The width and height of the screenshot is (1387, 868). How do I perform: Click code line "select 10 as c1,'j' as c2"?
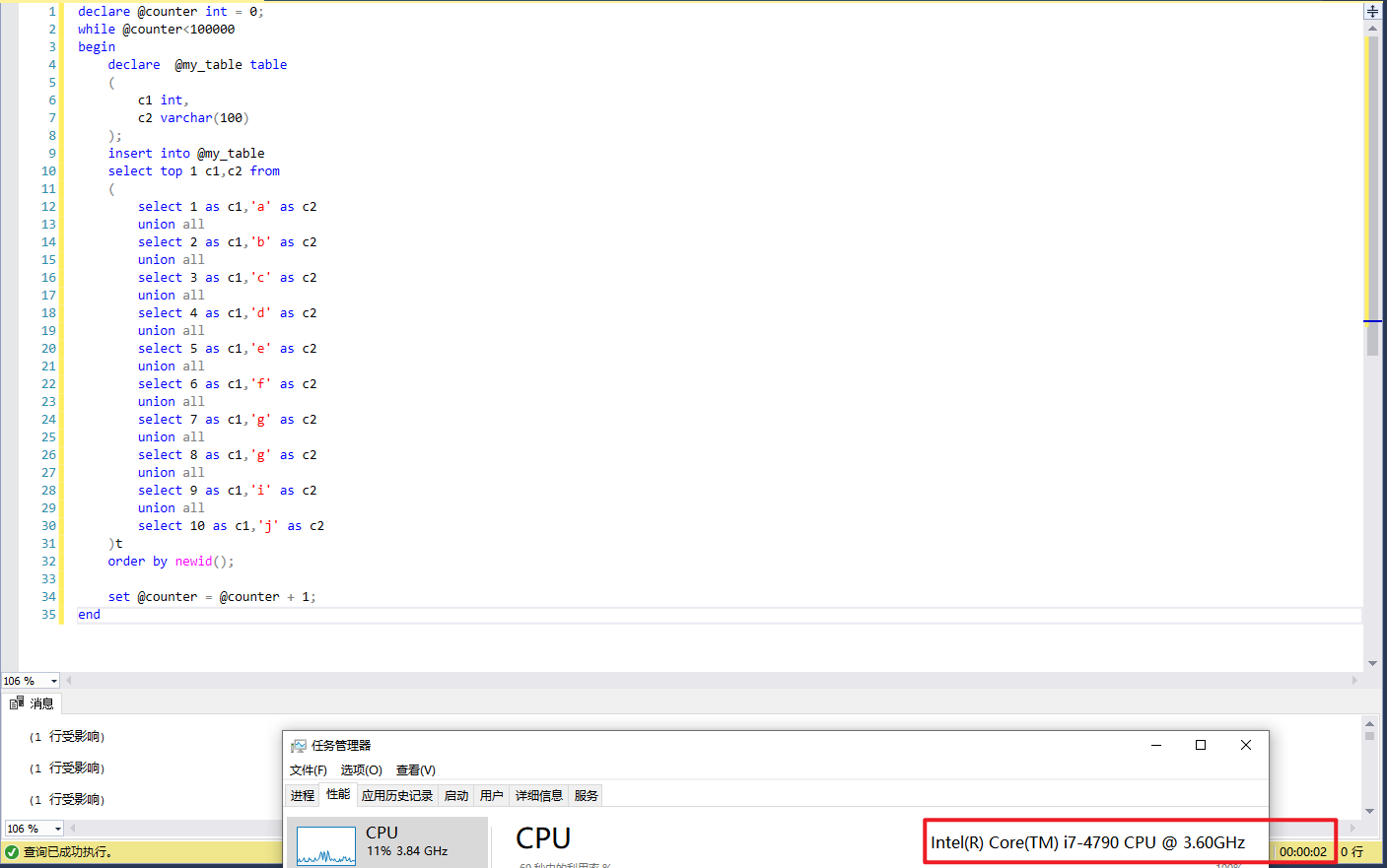[x=231, y=526]
